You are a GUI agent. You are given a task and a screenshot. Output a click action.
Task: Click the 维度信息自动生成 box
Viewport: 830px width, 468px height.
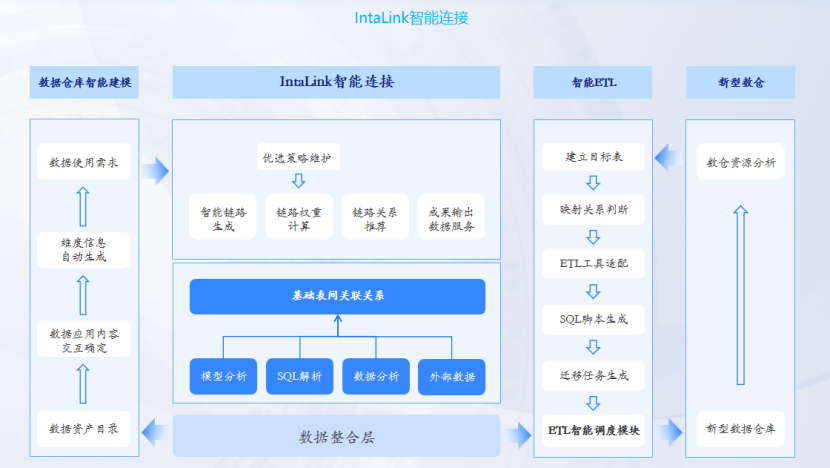(84, 250)
